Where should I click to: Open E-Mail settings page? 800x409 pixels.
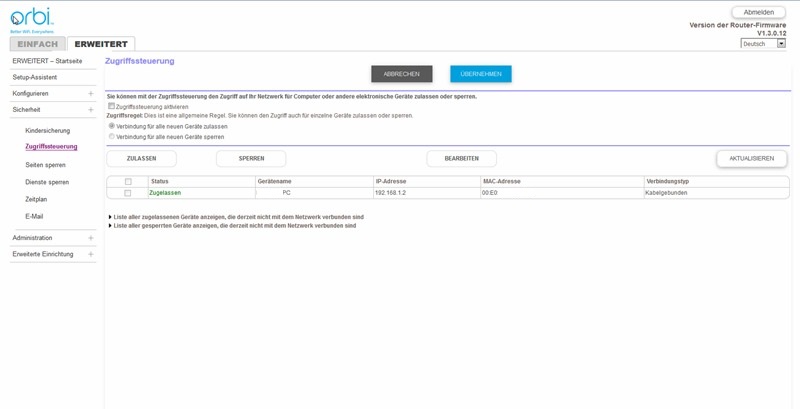(34, 216)
